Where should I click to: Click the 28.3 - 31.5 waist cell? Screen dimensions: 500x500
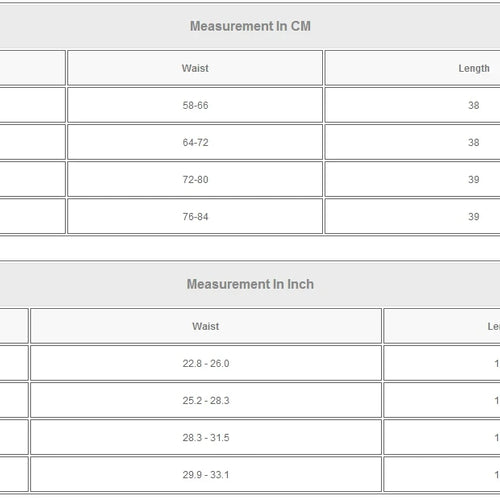pos(206,437)
